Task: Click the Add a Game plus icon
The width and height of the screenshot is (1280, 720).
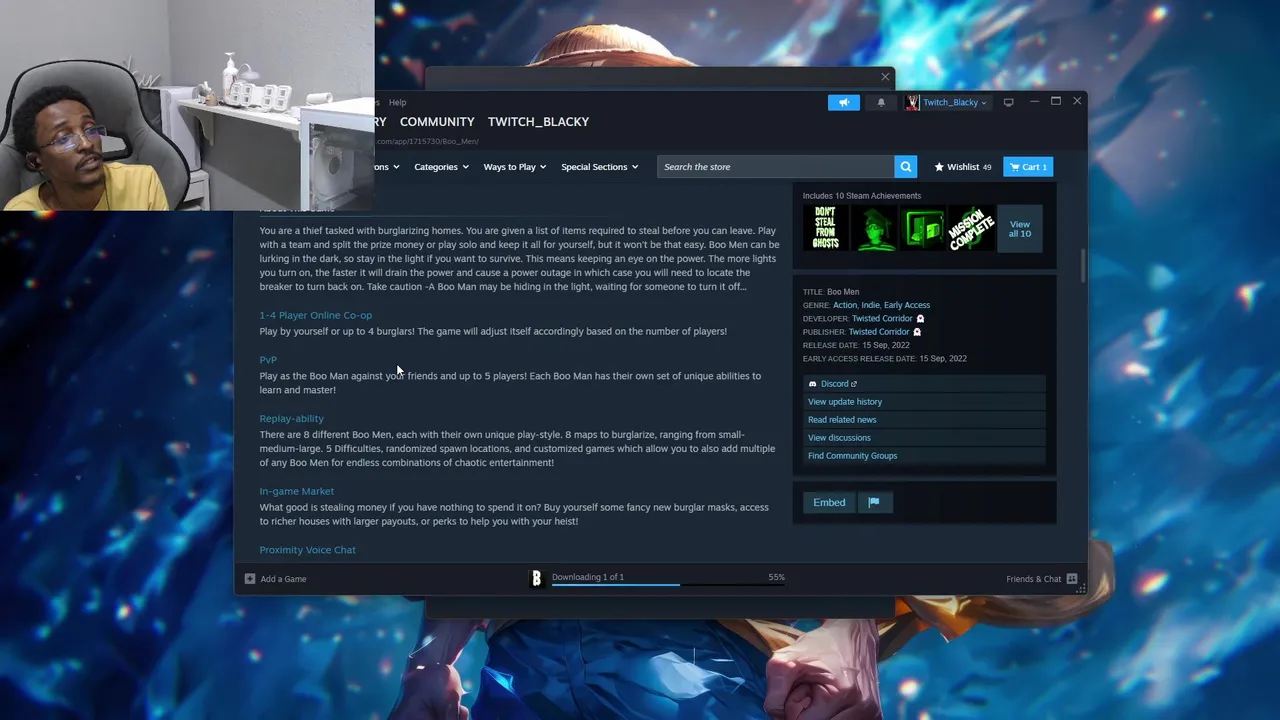Action: 250,579
